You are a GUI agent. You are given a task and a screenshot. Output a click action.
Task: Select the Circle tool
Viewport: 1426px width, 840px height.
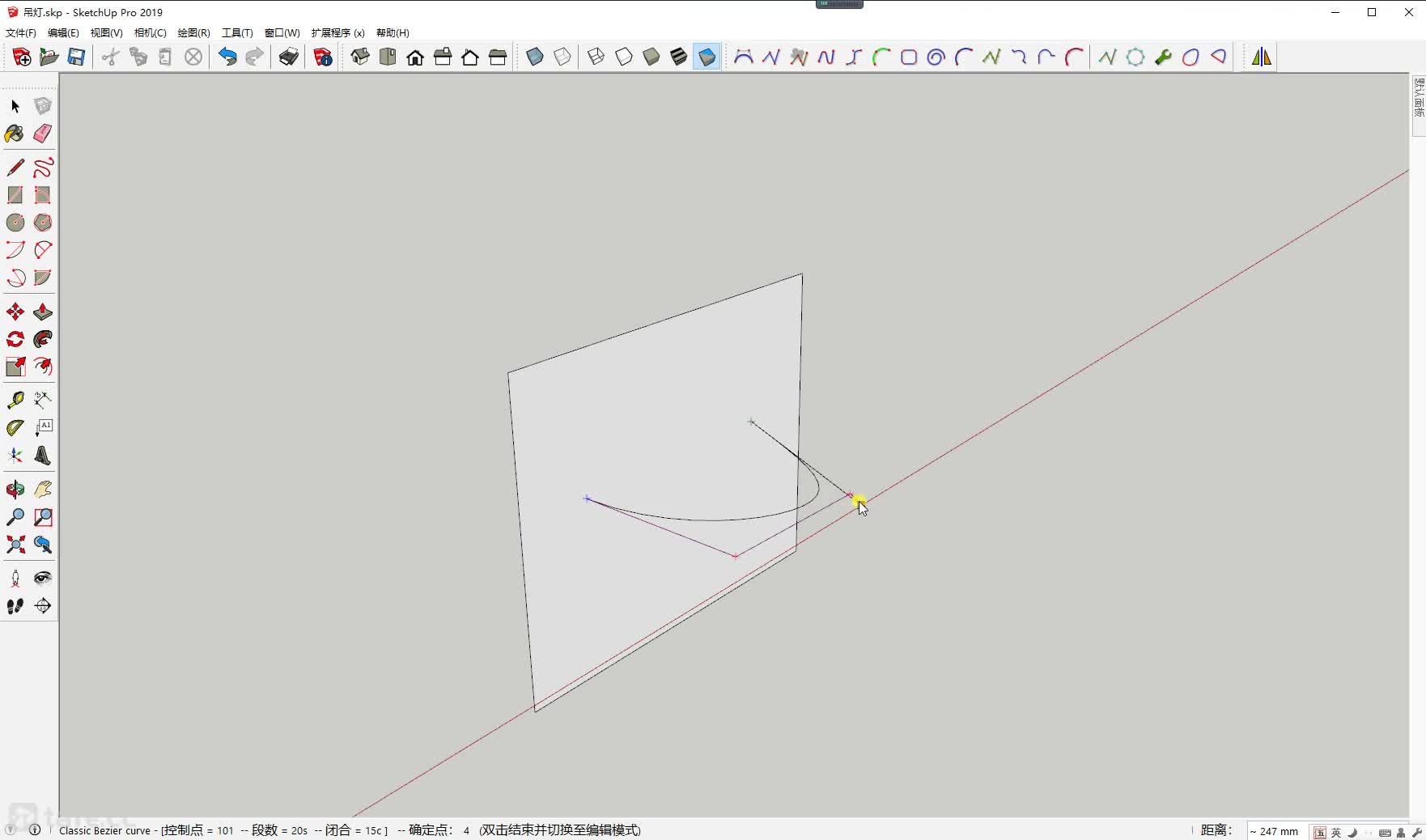[x=15, y=223]
